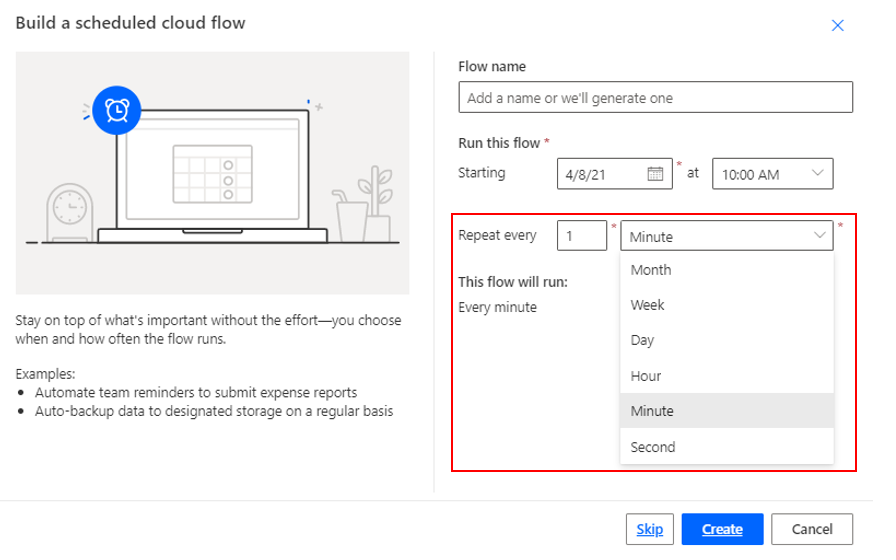The width and height of the screenshot is (896, 560).
Task: Choose Day from the frequency list
Action: tap(726, 341)
